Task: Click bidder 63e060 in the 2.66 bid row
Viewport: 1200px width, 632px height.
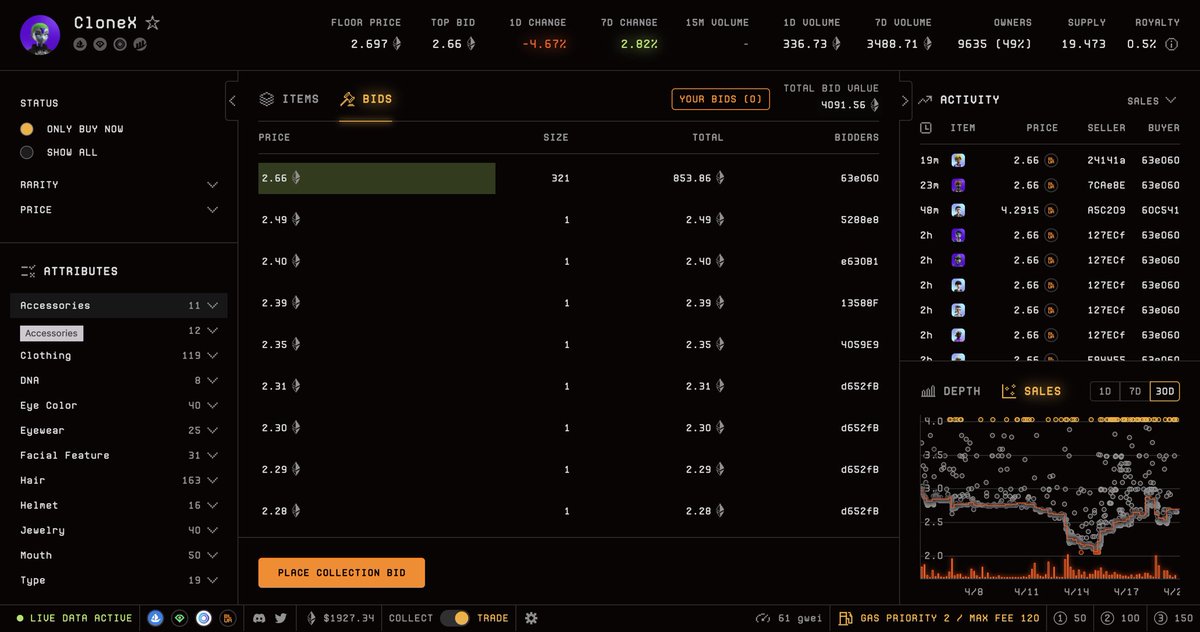Action: (x=860, y=178)
